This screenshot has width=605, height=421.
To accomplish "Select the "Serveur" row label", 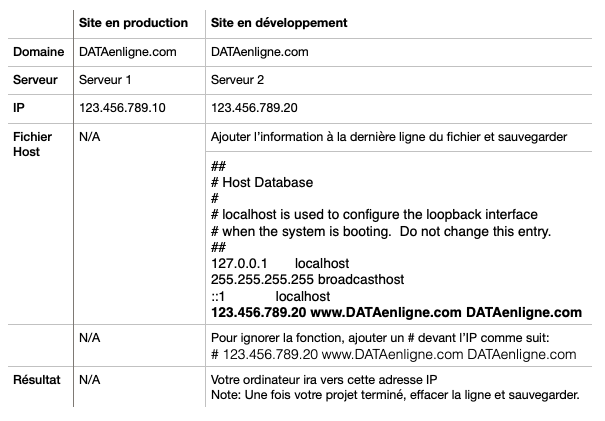I will (36, 78).
